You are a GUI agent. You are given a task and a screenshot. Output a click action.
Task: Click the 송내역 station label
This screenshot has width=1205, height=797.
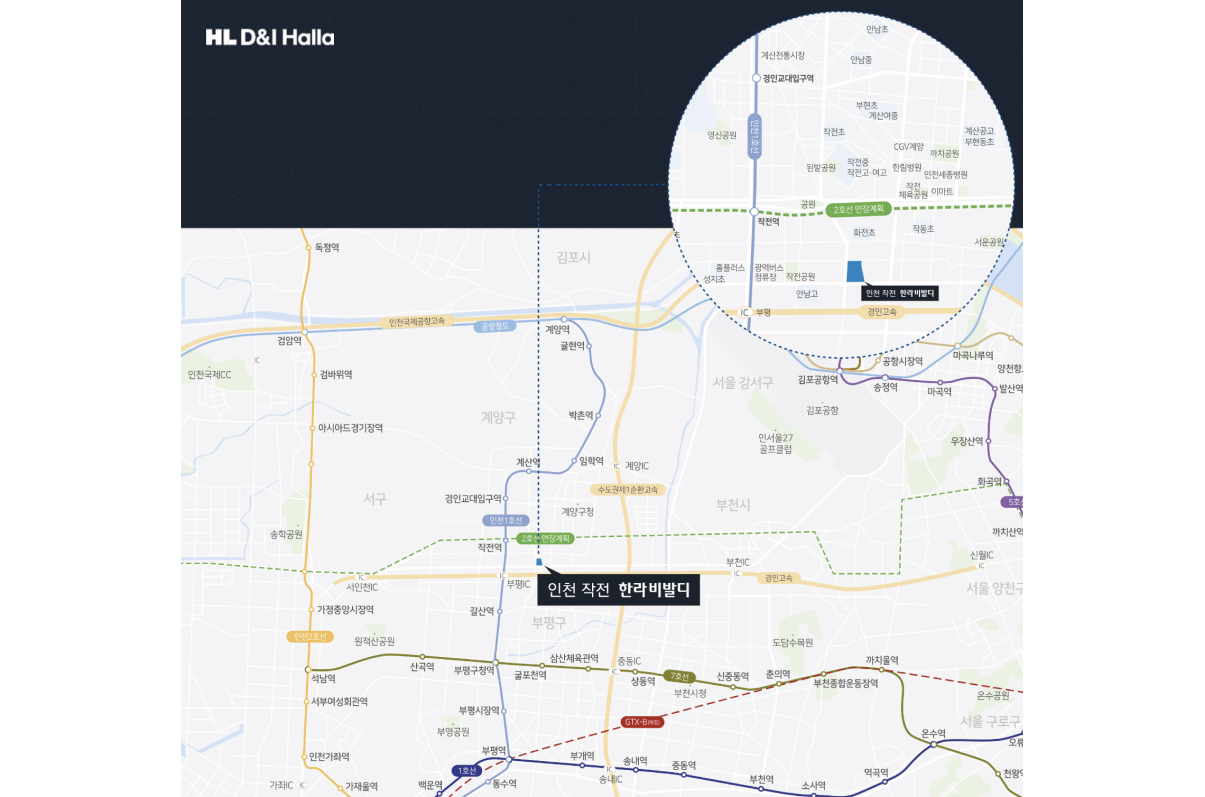click(x=635, y=761)
